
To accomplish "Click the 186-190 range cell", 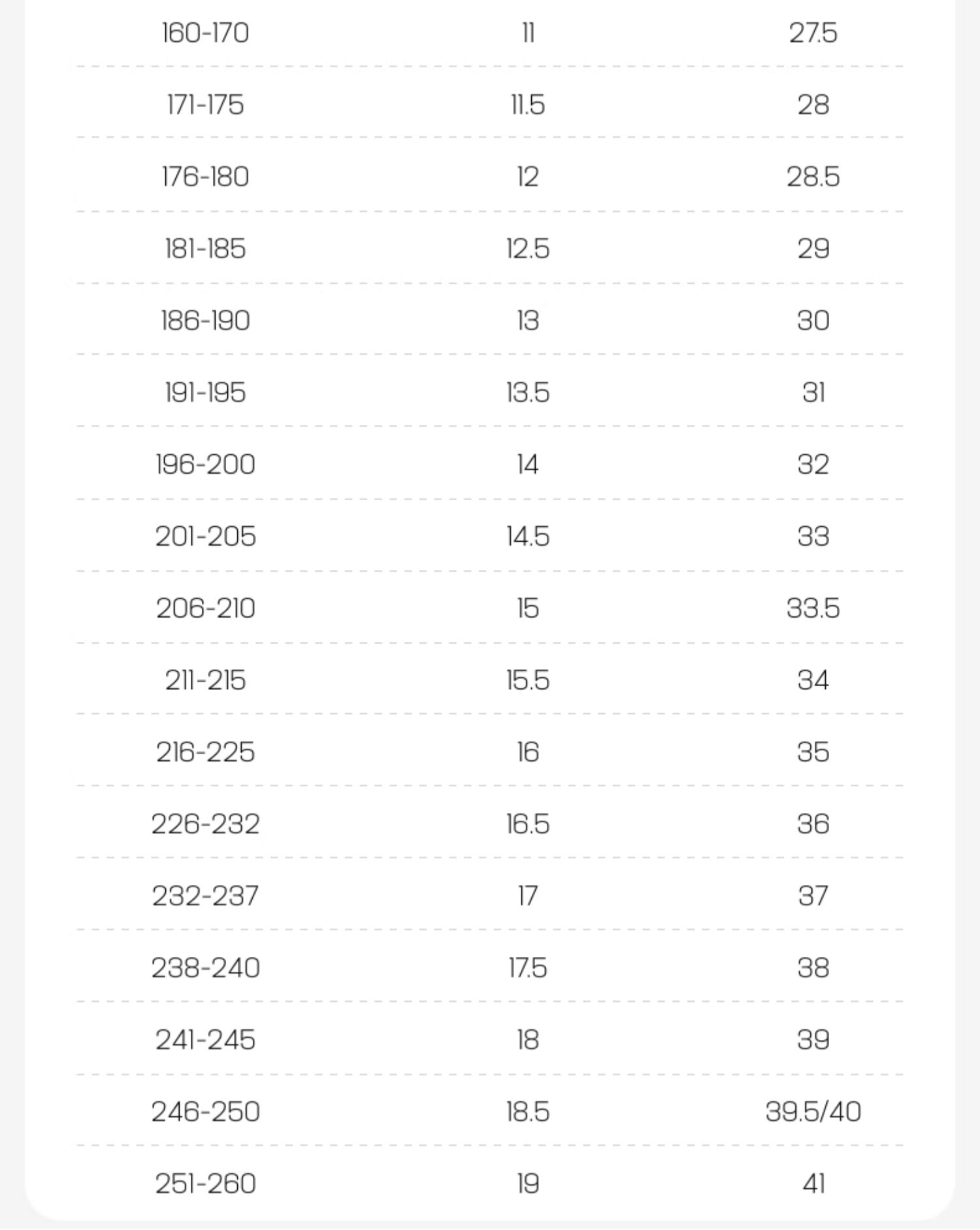I will coord(205,321).
